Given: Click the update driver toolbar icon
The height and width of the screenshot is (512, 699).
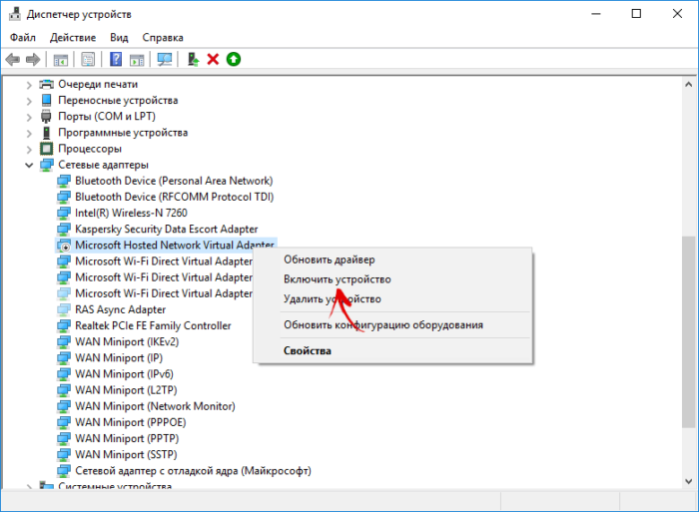Looking at the screenshot, I should click(x=193, y=59).
